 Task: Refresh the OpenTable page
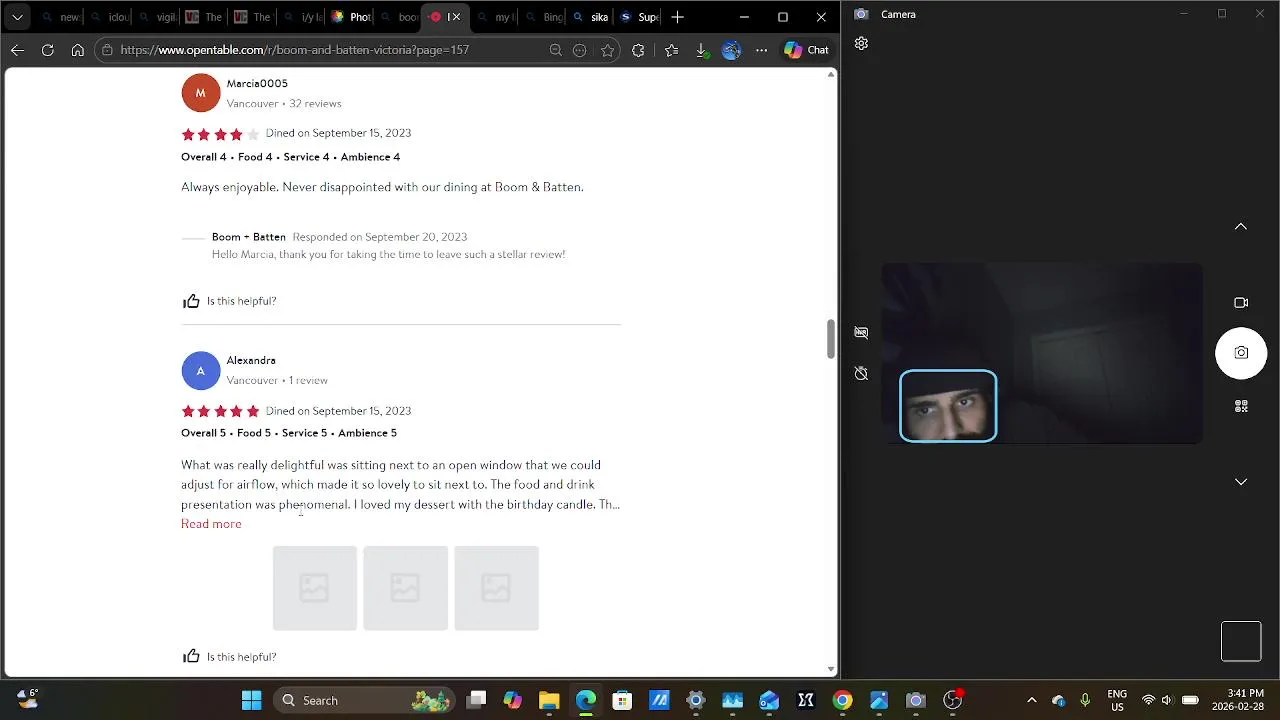47,50
